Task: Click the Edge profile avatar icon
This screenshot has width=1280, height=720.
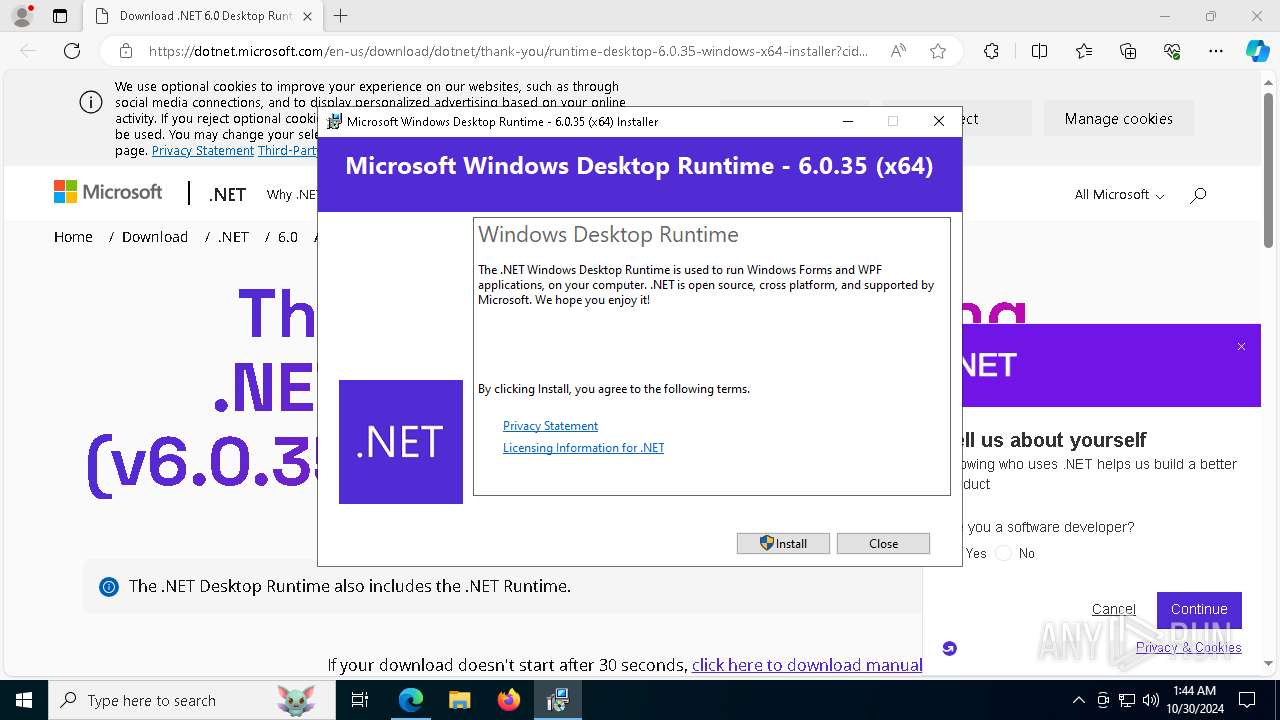Action: pos(22,16)
